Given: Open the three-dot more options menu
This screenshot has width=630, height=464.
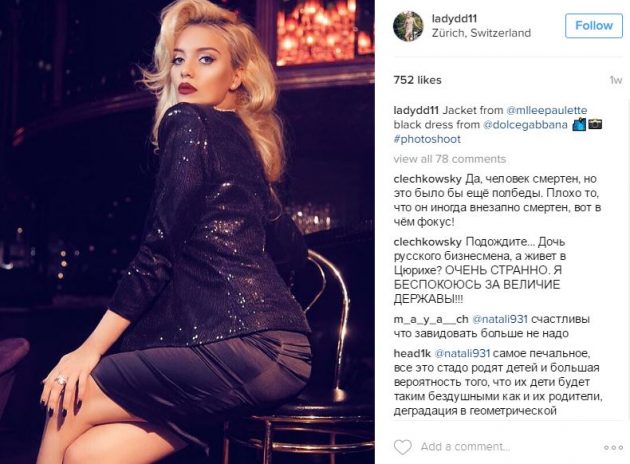Looking at the screenshot, I should [x=613, y=447].
